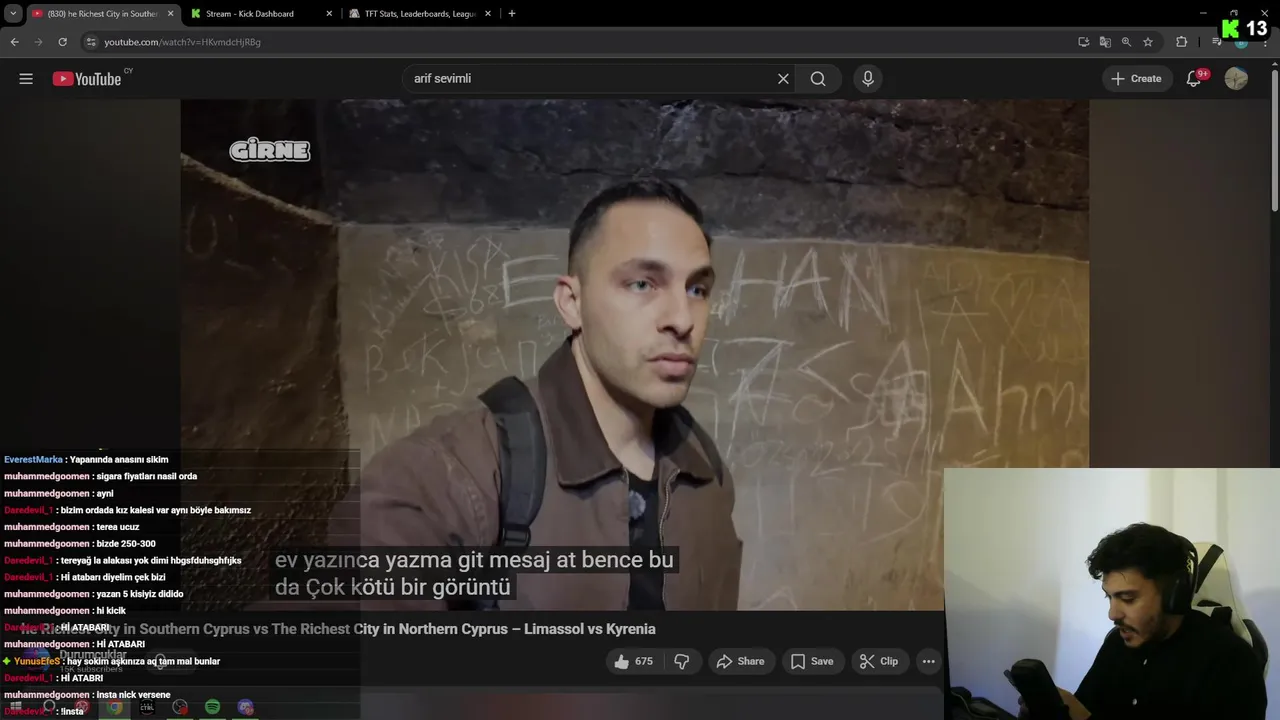Open the Windows Start menu

pyautogui.click(x=15, y=707)
